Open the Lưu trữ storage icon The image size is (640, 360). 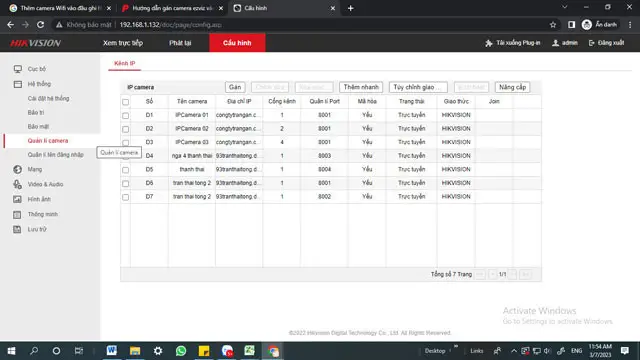[x=18, y=229]
